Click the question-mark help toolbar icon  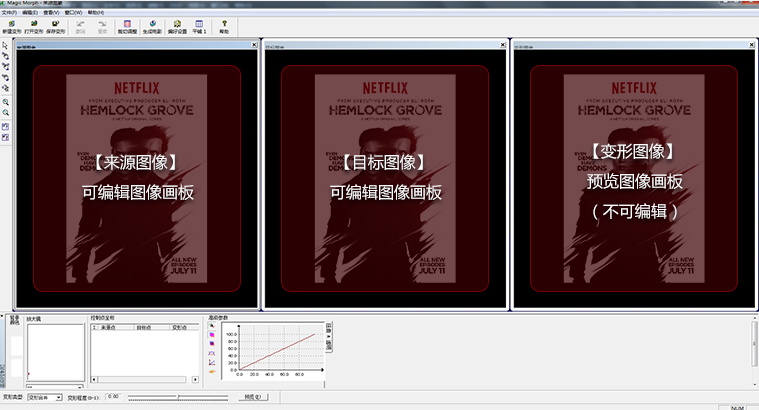(x=224, y=27)
